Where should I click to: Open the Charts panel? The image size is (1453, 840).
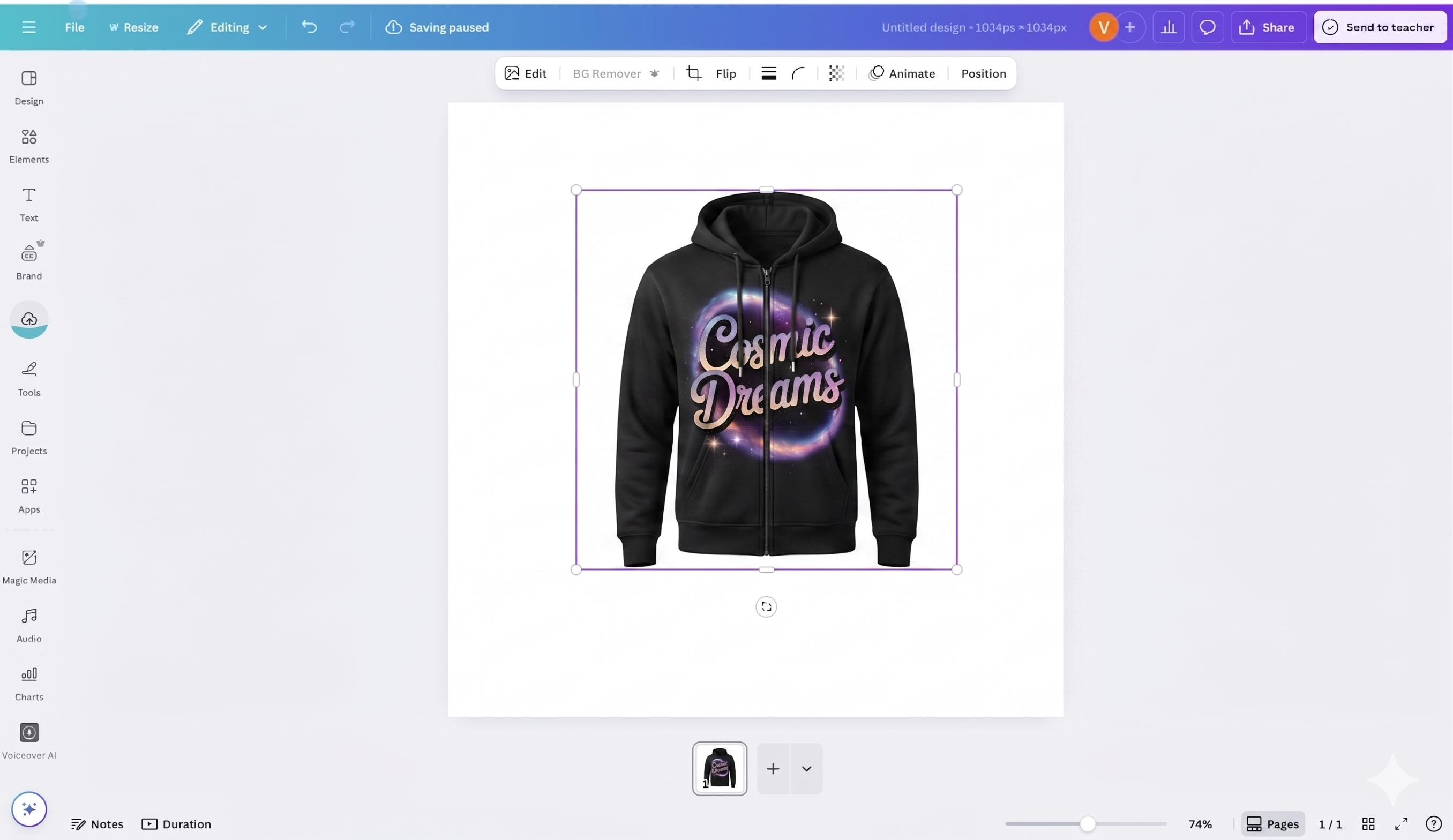pos(29,684)
